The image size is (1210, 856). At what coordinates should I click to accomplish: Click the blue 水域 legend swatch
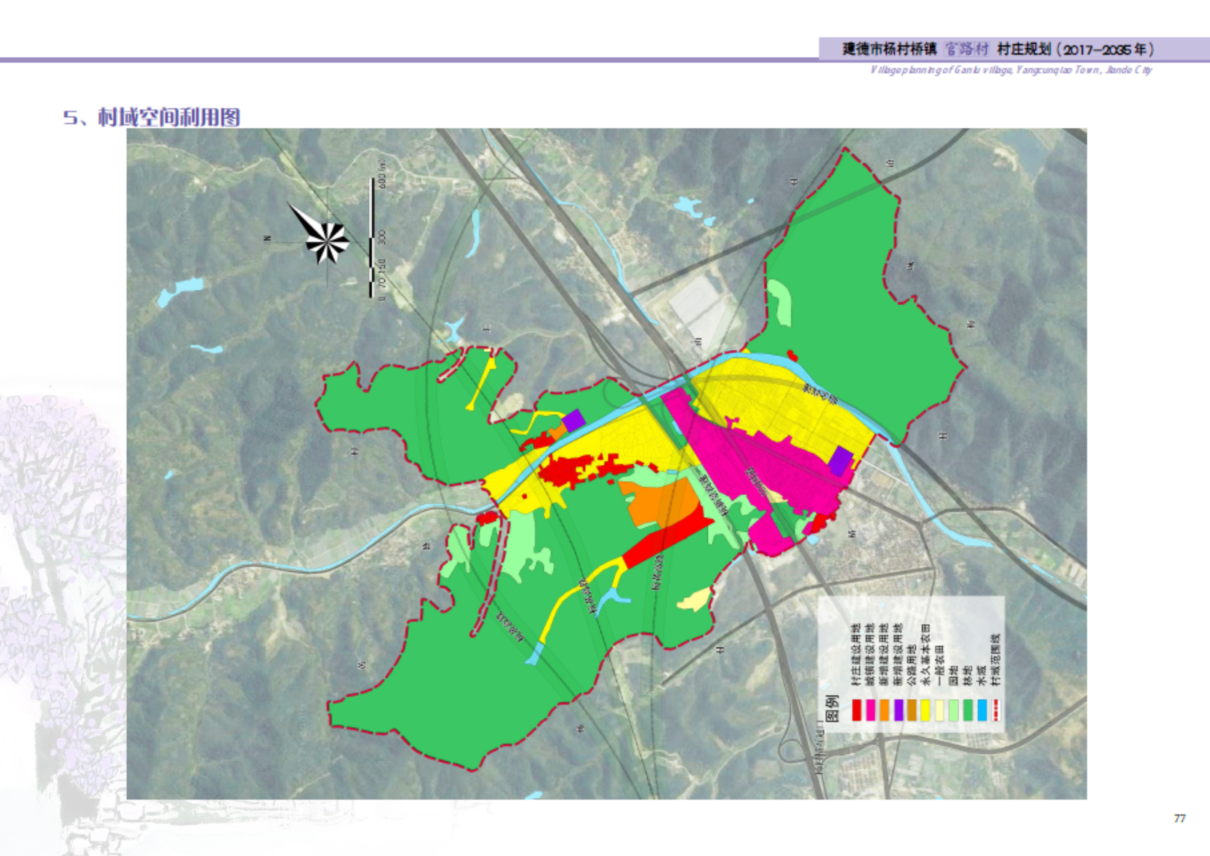pos(982,710)
